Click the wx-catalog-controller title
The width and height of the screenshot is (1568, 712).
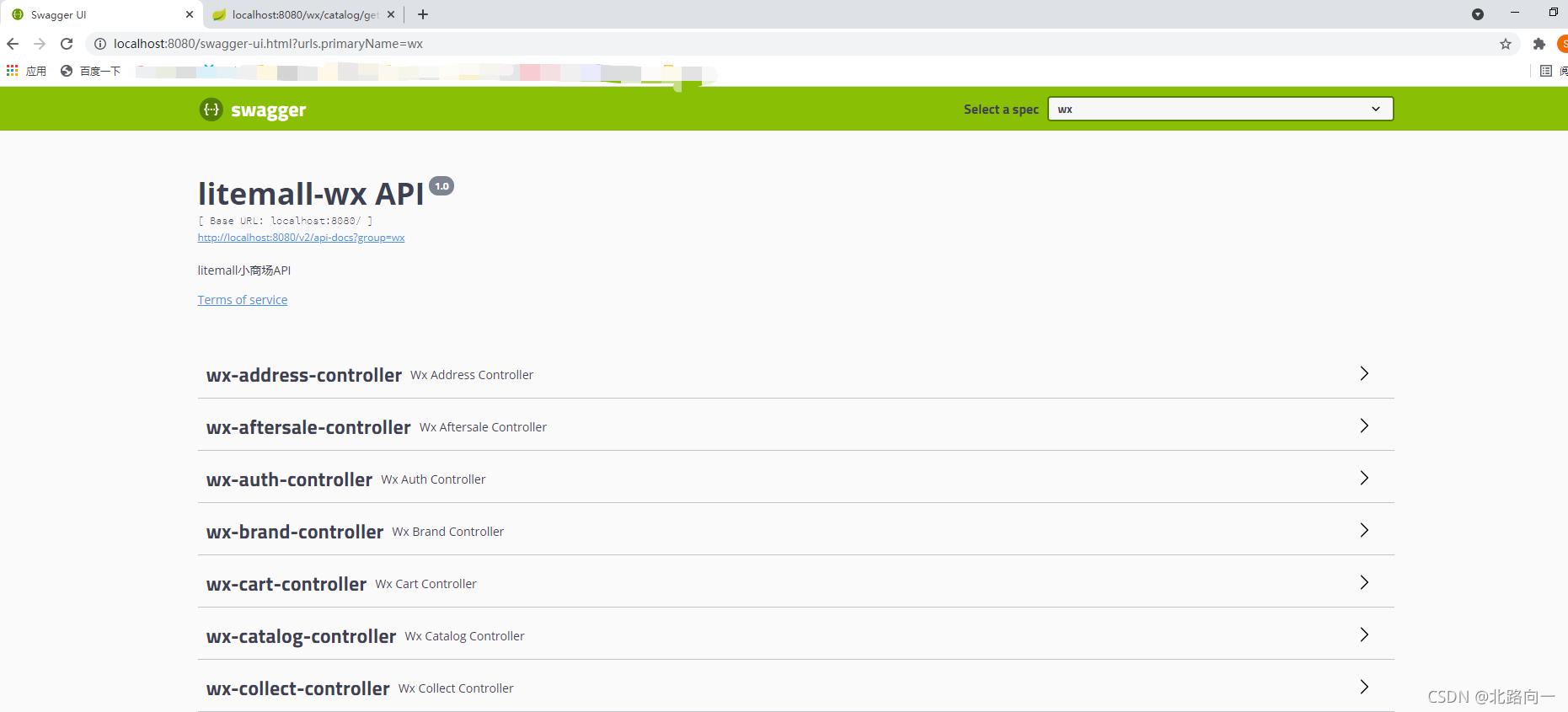301,636
